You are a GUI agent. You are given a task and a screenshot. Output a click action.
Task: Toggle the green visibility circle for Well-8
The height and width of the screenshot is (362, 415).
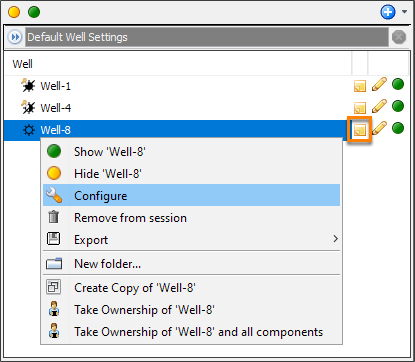tap(398, 128)
